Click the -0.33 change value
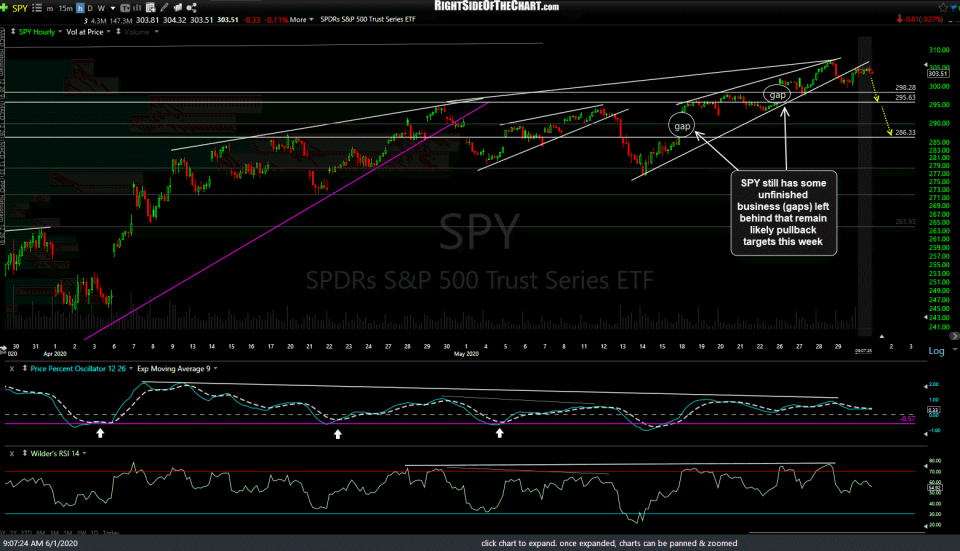960x551 pixels. point(252,20)
